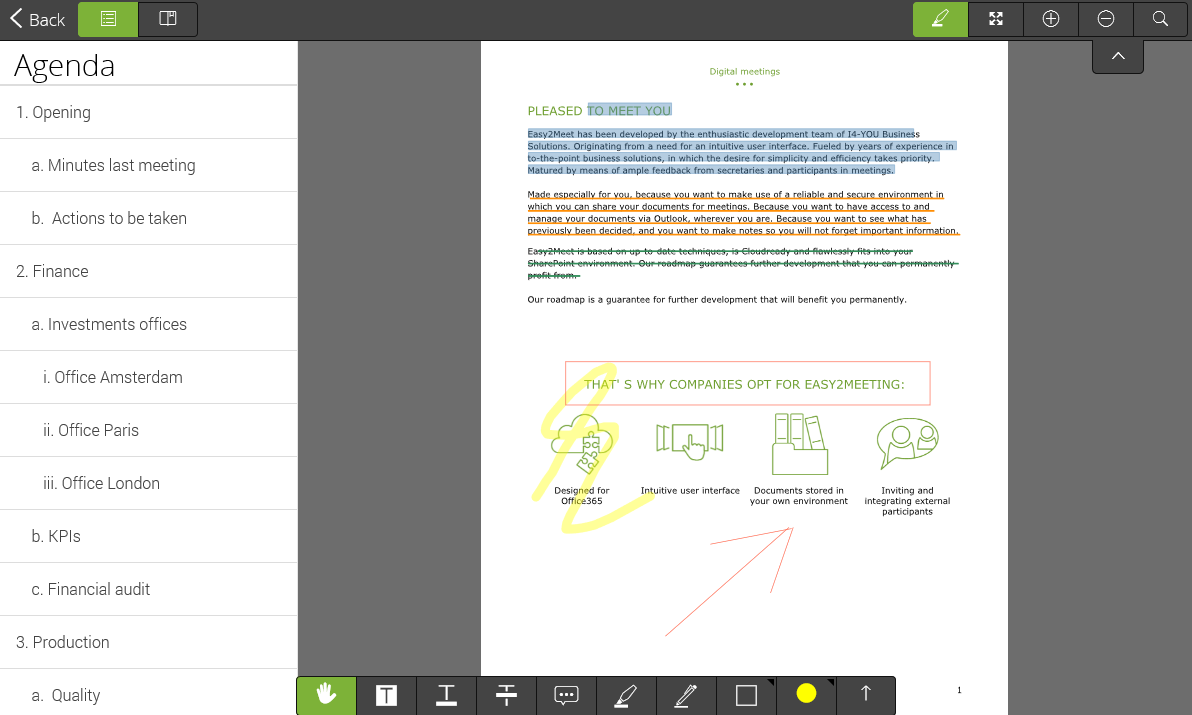Click the THAT'S WHY COMPANIES OPT heading
This screenshot has height=715, width=1192.
tap(744, 384)
